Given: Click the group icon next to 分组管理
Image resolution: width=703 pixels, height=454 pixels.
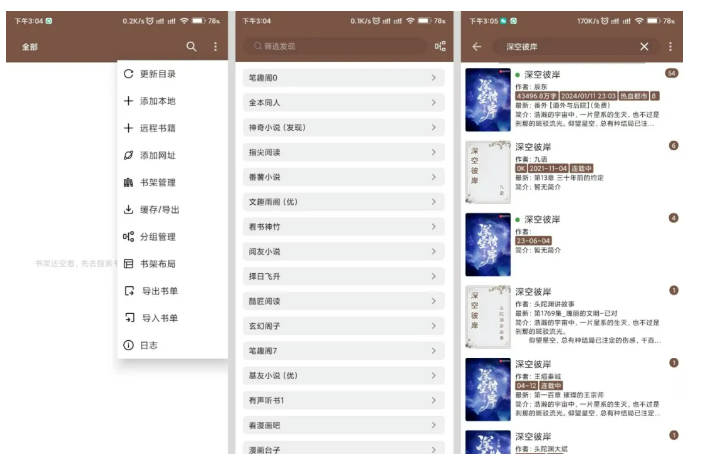Looking at the screenshot, I should click(128, 237).
